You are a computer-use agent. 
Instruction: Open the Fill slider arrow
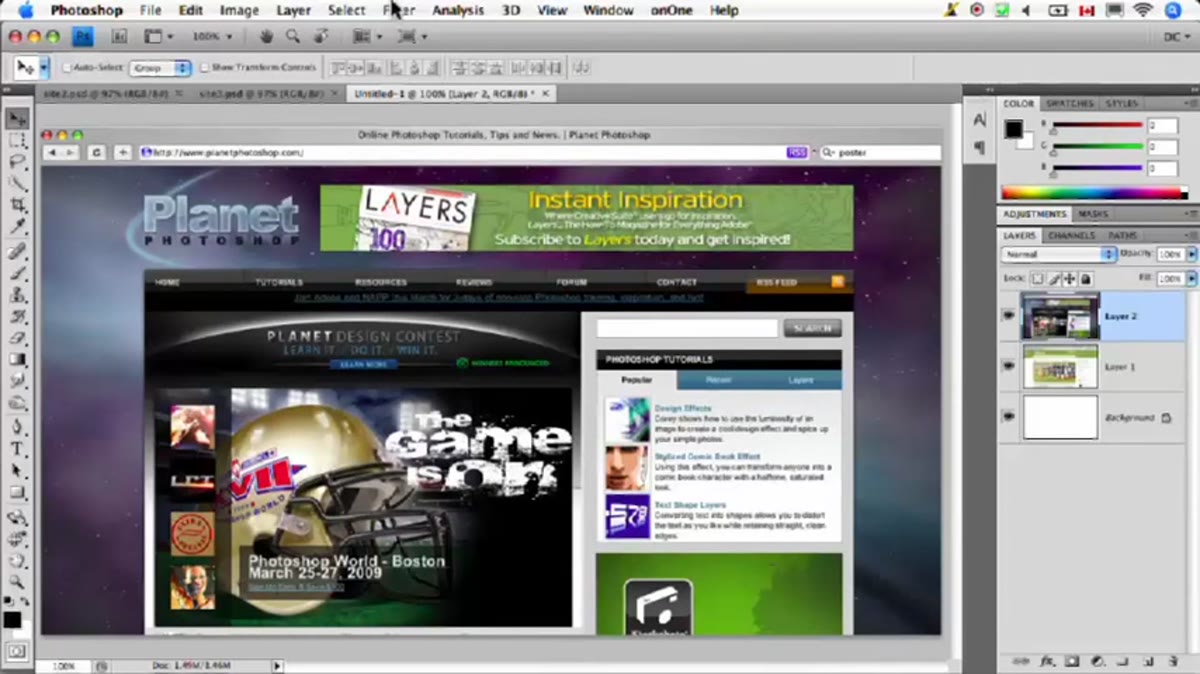pos(1190,279)
